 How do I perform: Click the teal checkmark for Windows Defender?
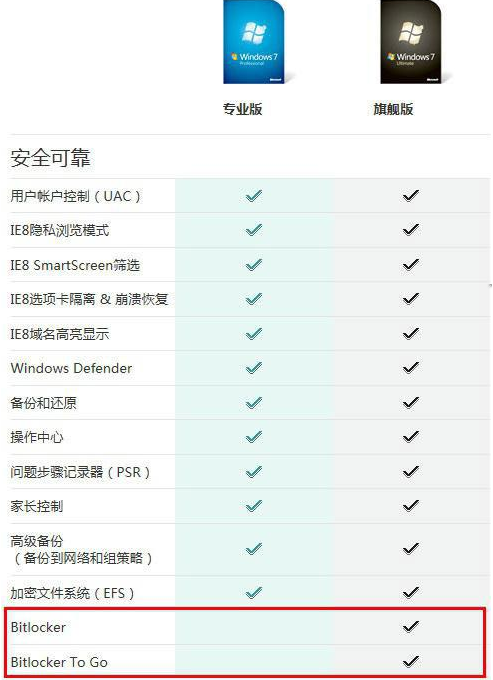254,368
